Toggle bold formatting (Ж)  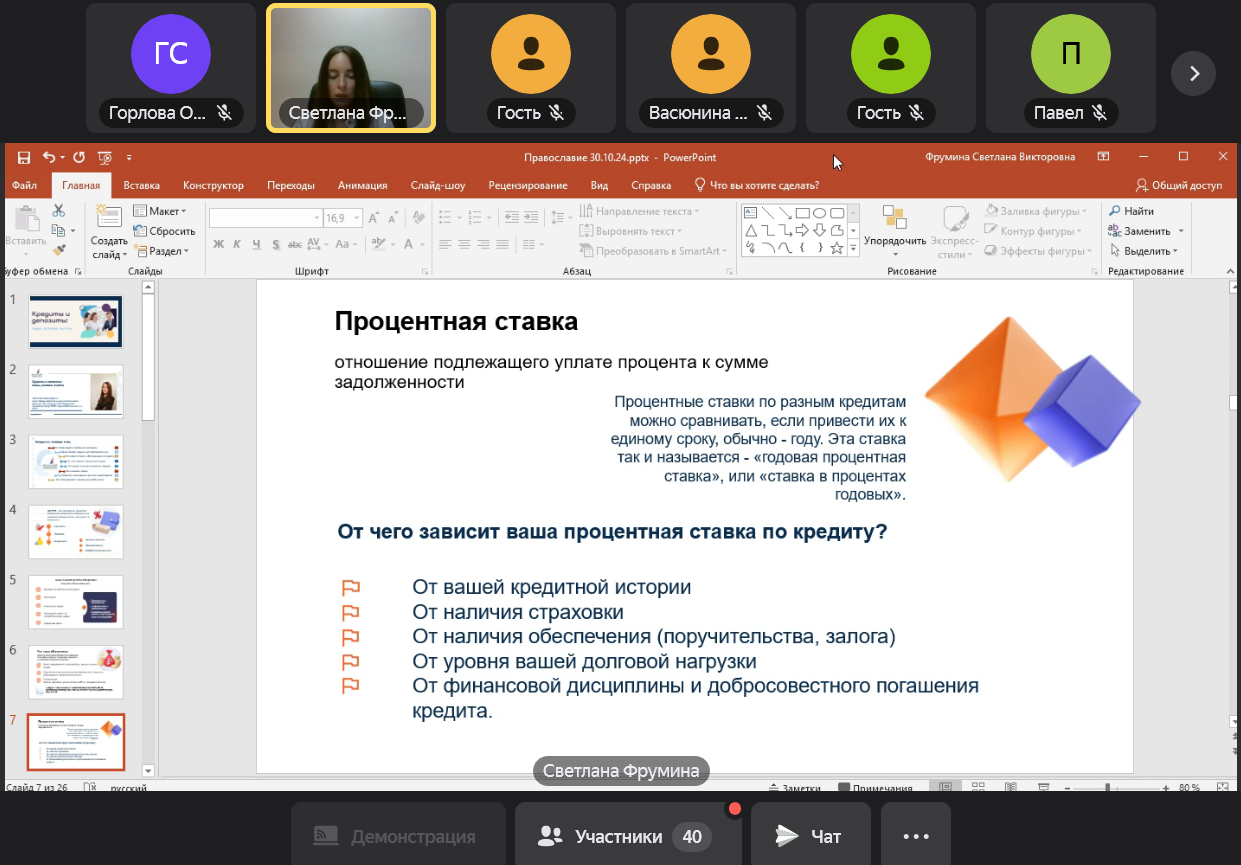(218, 244)
